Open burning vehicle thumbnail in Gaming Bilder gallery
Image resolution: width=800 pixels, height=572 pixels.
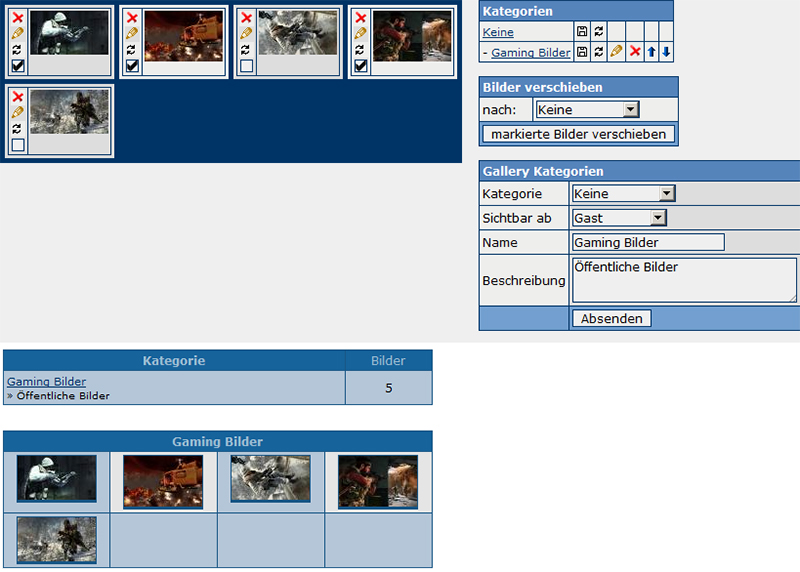pyautogui.click(x=163, y=482)
